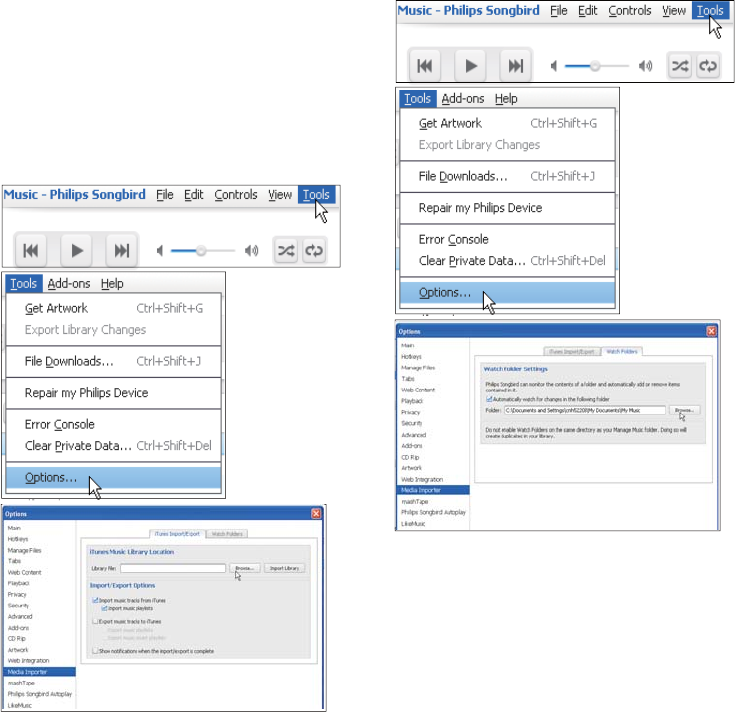Click the mute speaker icon in right-hand player

coord(554,66)
